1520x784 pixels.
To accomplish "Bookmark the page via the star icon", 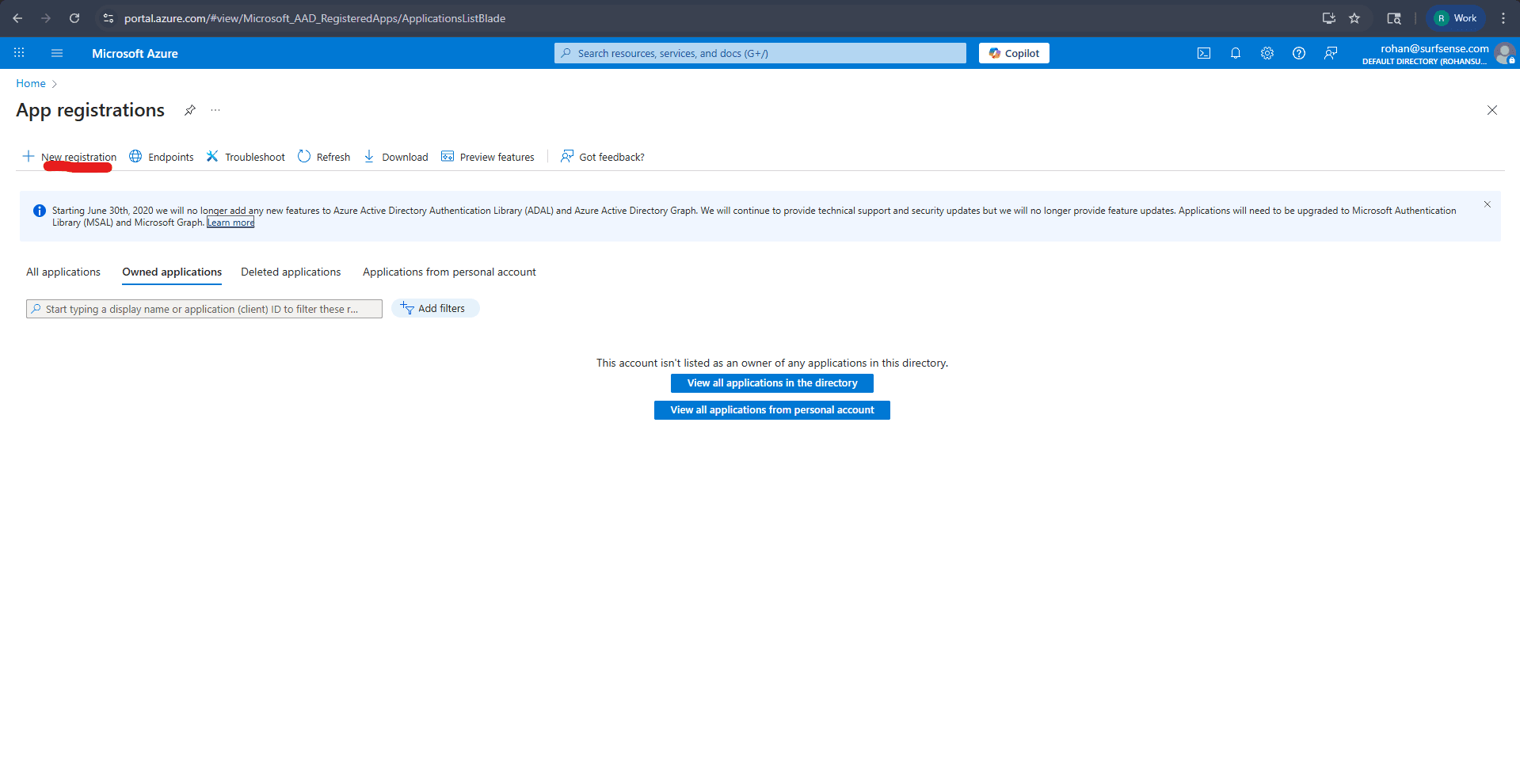I will coord(1354,17).
